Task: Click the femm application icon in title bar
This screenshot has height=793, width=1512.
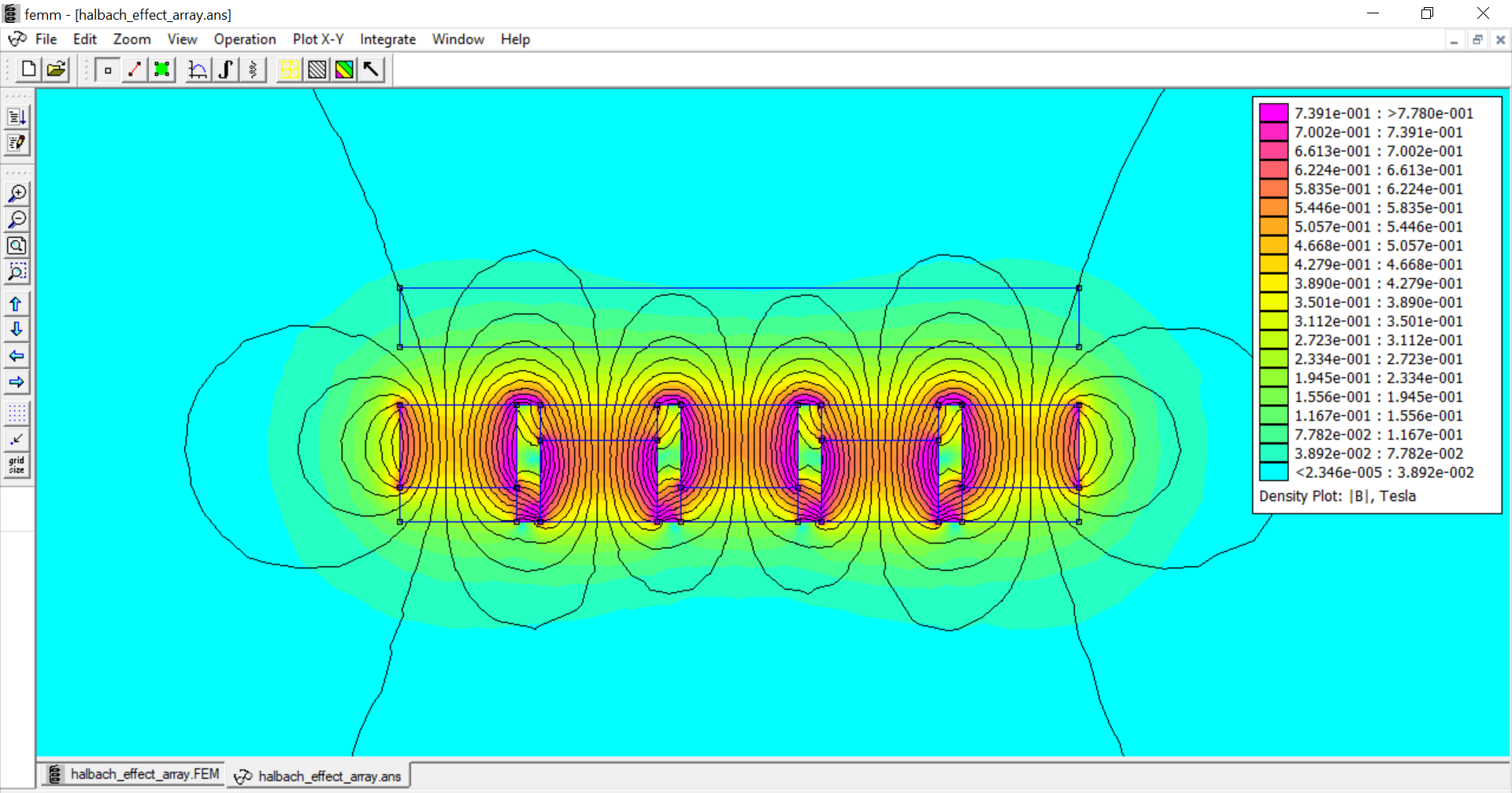Action: pyautogui.click(x=11, y=13)
